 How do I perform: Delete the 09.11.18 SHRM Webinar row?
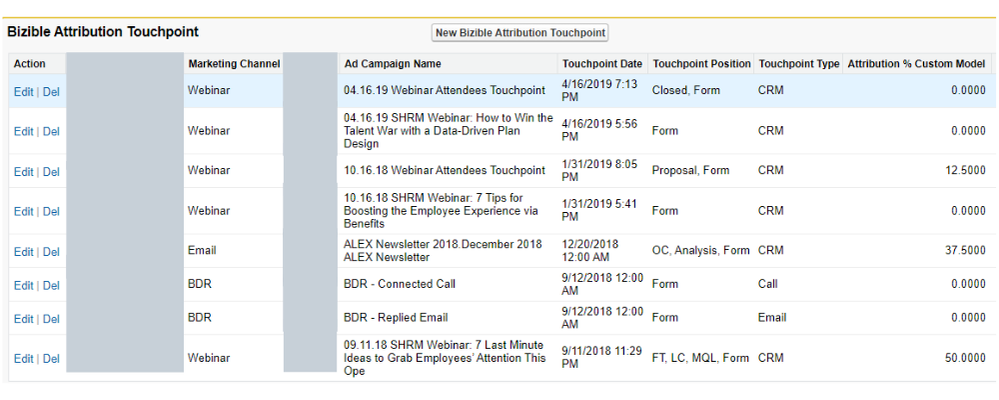pyautogui.click(x=51, y=359)
